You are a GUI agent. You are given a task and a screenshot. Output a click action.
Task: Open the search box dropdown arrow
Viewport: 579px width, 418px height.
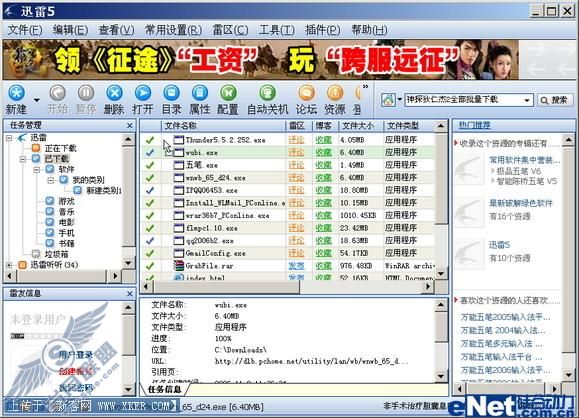pyautogui.click(x=527, y=100)
